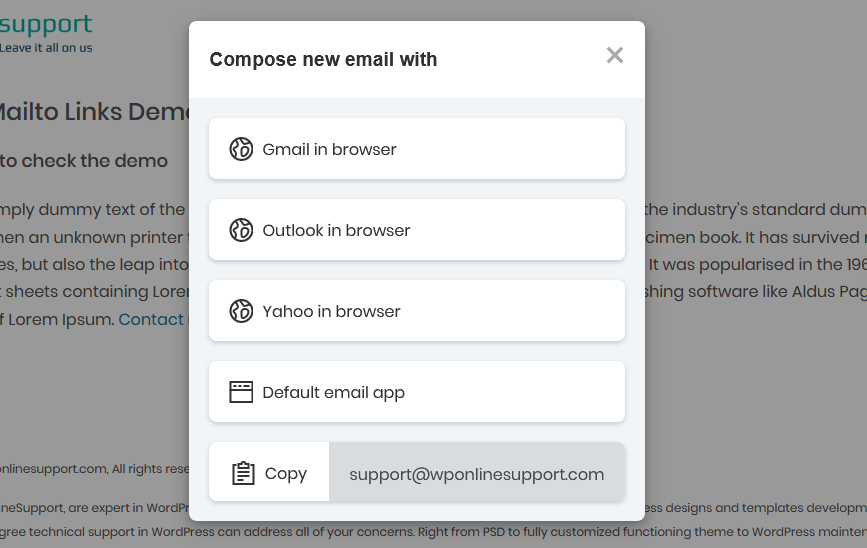Click the globe icon beside Yahoo
Screen dimensions: 867x548
pos(241,311)
